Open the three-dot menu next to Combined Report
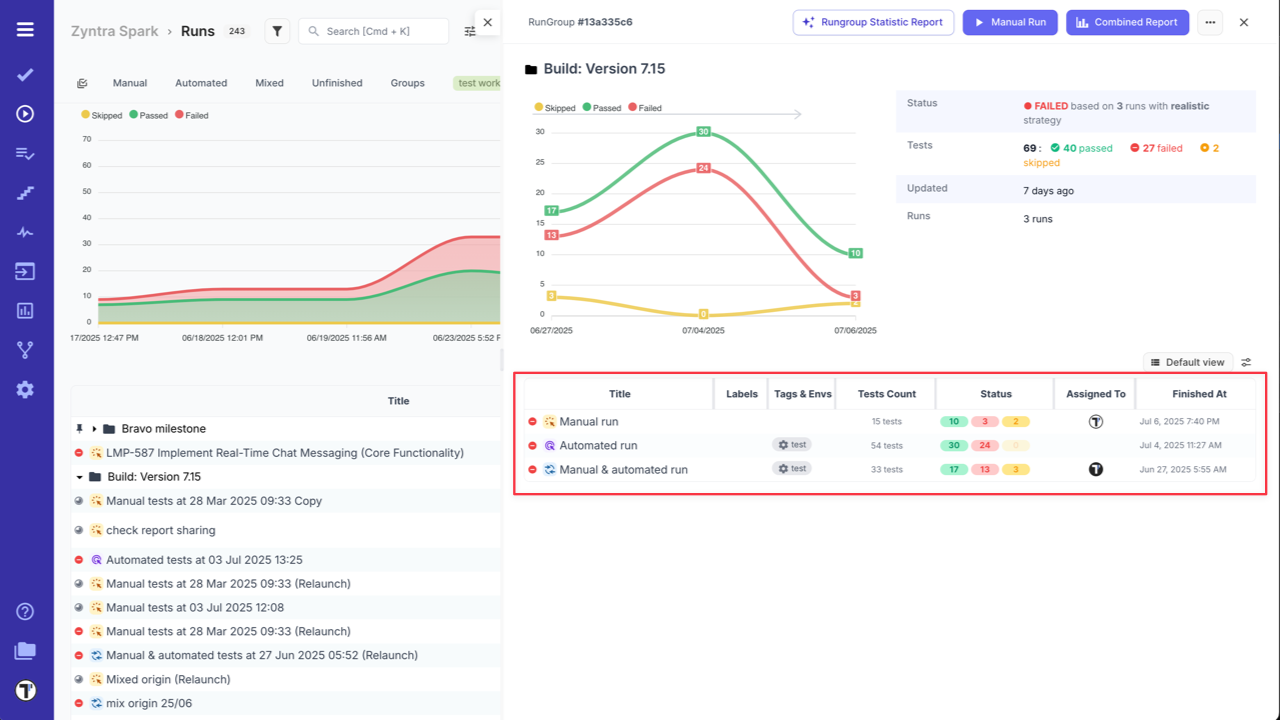 1209,22
